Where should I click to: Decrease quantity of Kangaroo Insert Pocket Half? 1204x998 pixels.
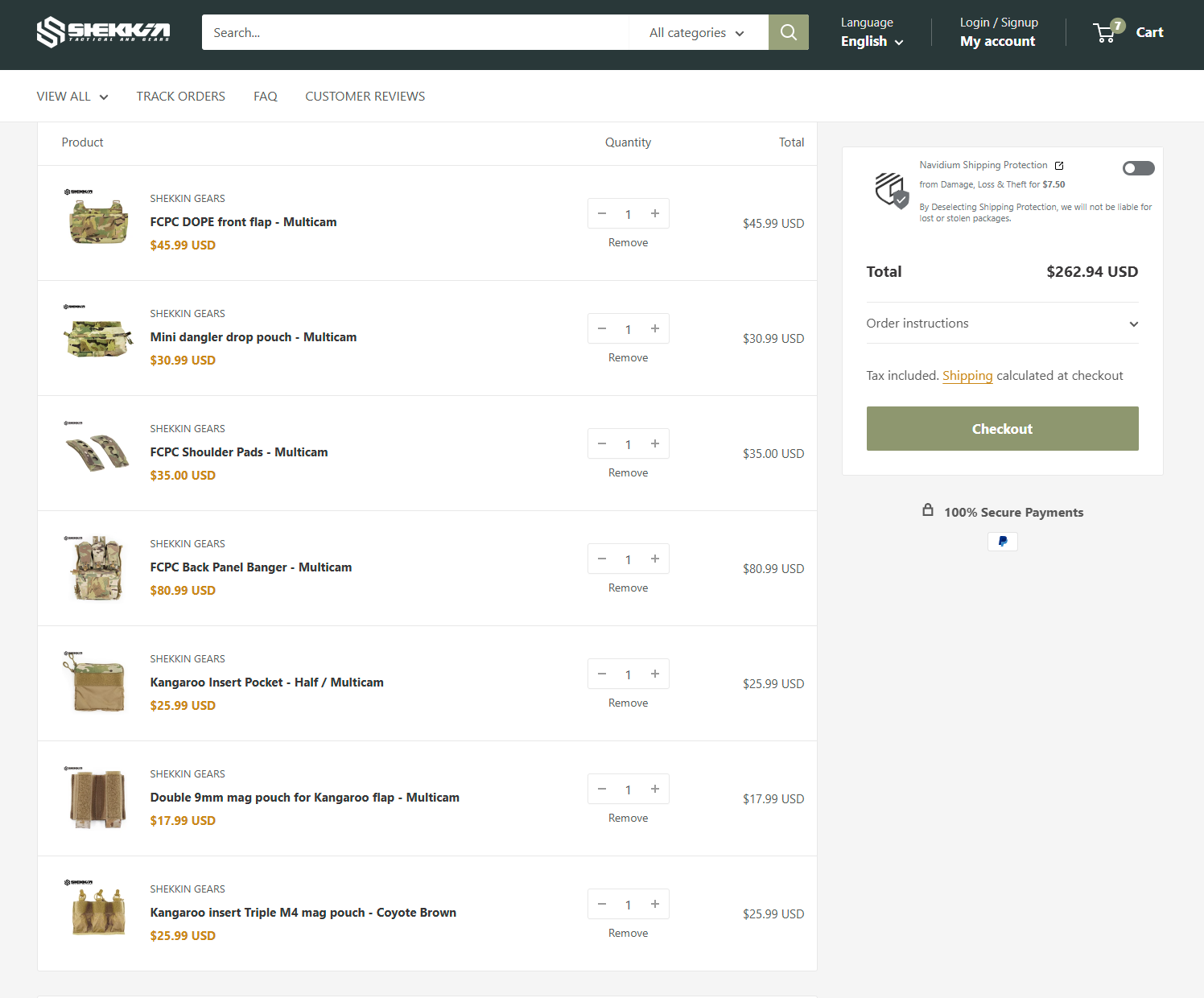[602, 674]
